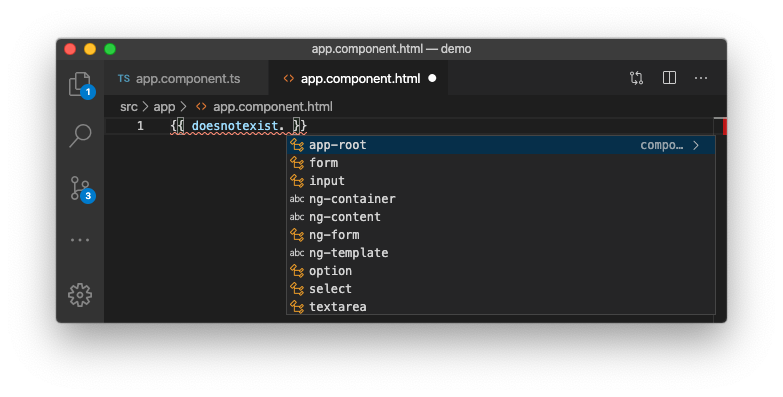Place cursor on line number 1
The height and width of the screenshot is (397, 783).
(140, 126)
